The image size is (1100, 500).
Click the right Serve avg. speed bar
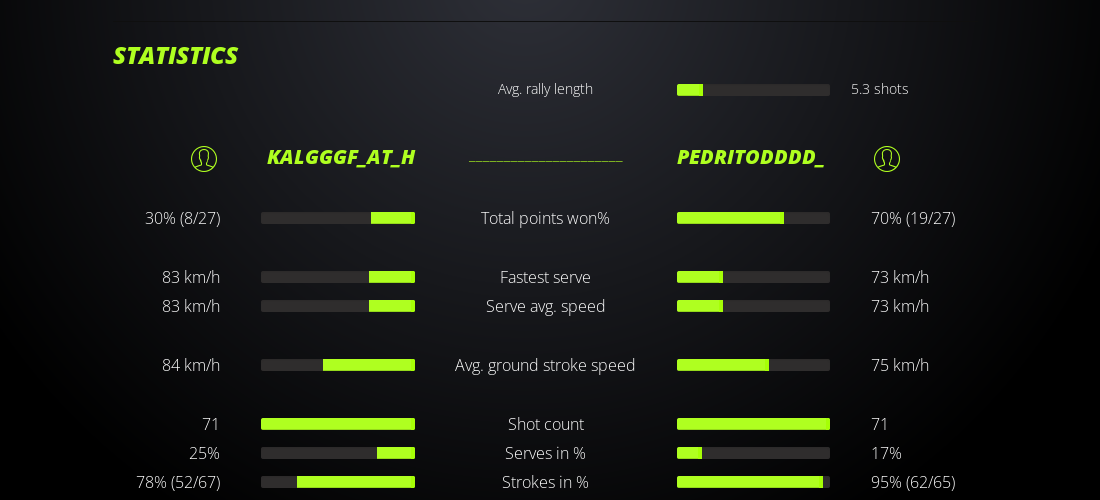(753, 306)
